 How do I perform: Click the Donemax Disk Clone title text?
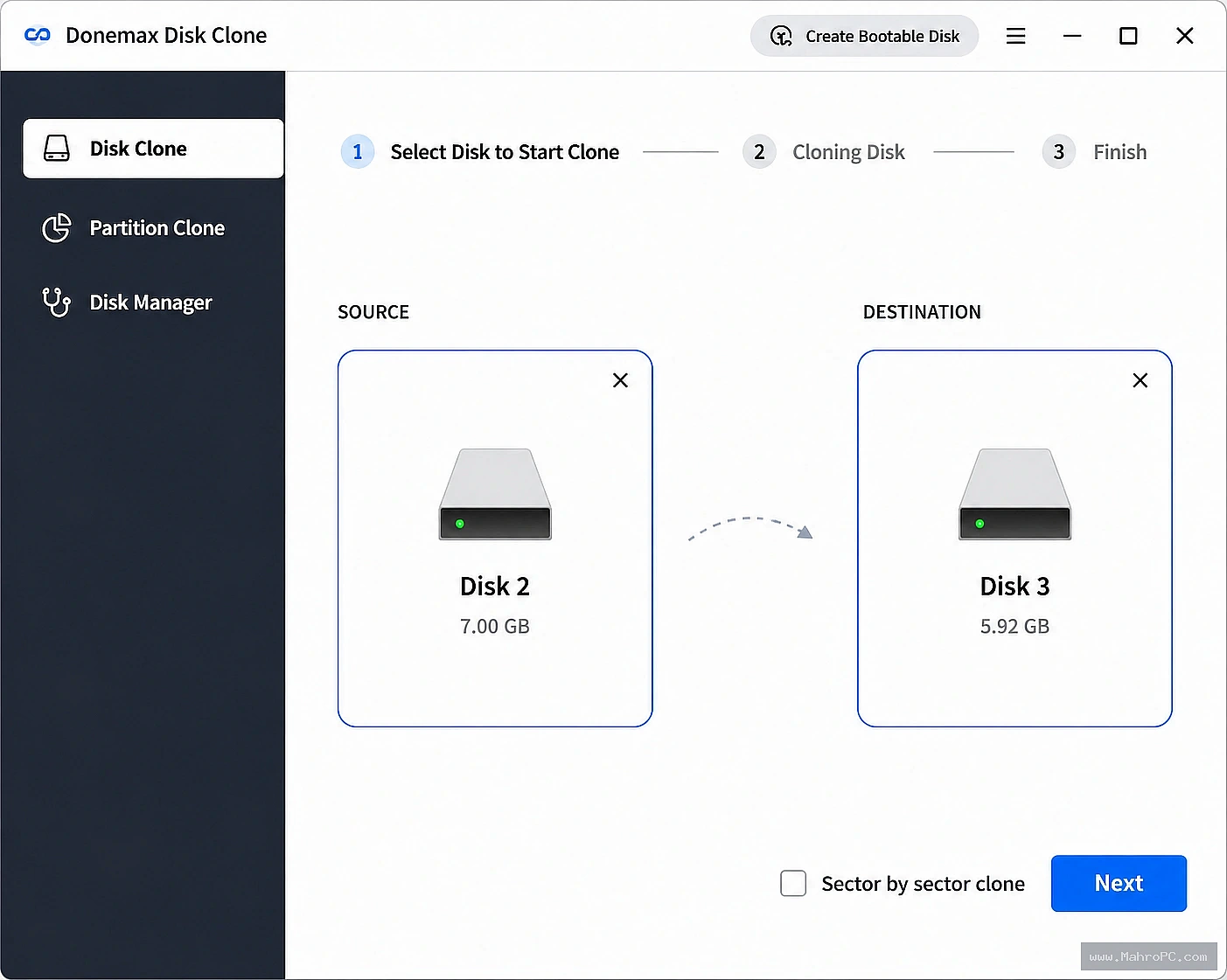pos(166,36)
